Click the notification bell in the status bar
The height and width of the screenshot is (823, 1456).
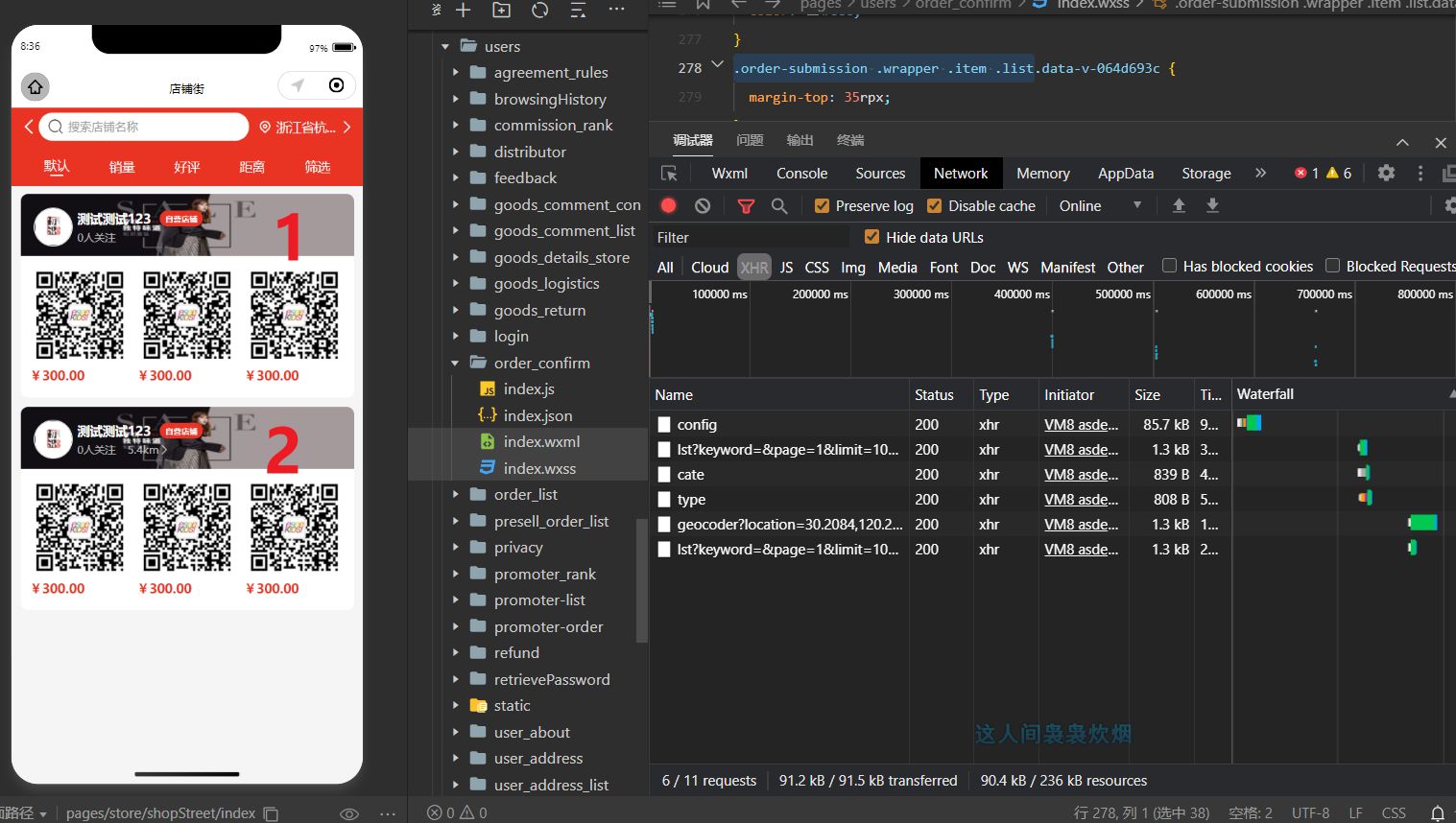pos(1437,812)
